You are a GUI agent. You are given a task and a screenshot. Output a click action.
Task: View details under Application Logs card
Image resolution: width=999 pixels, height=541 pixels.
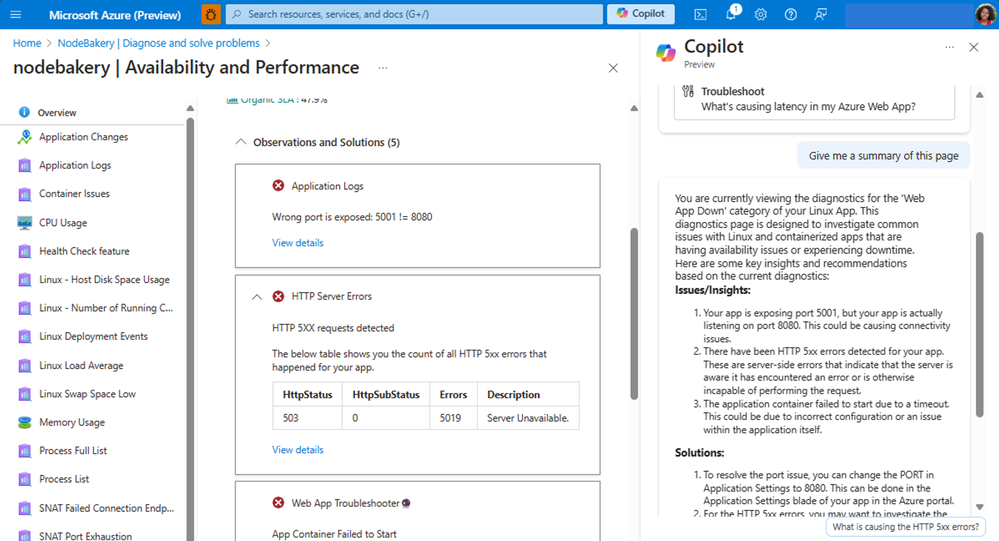(298, 243)
